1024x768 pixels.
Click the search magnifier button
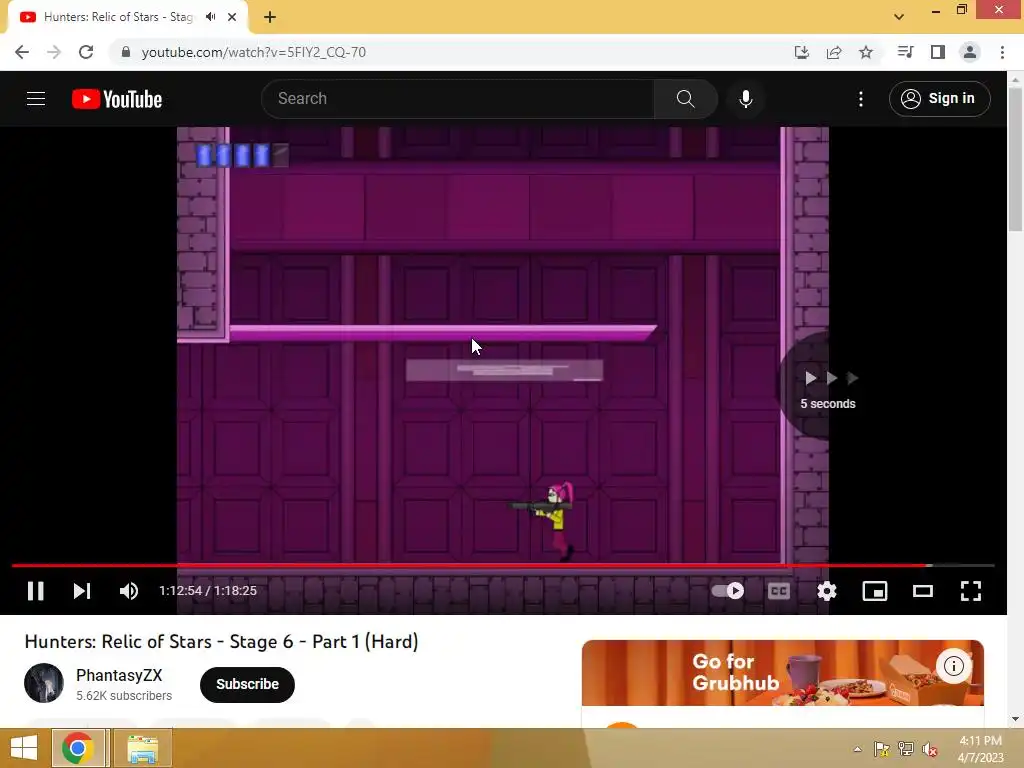coord(685,99)
